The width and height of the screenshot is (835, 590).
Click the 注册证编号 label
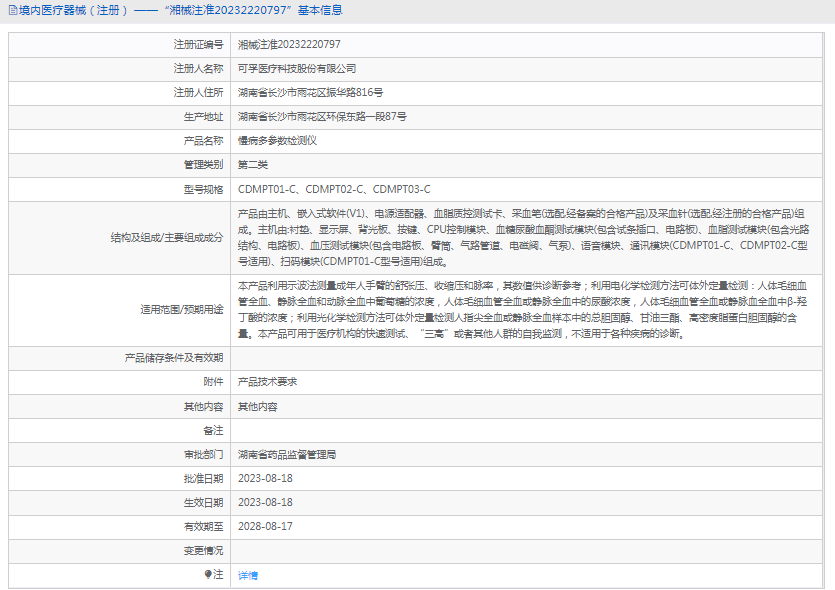coord(198,45)
